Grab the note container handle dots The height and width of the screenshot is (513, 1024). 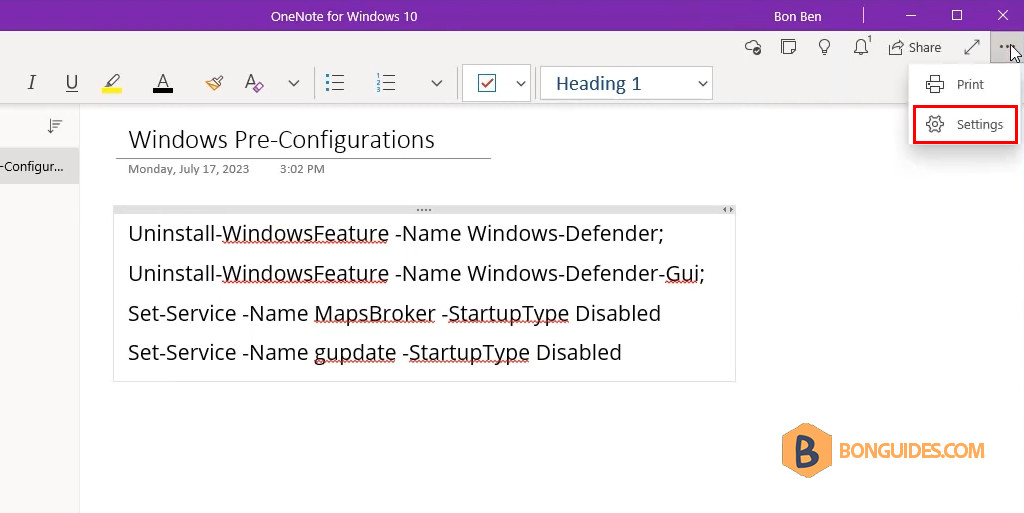424,210
